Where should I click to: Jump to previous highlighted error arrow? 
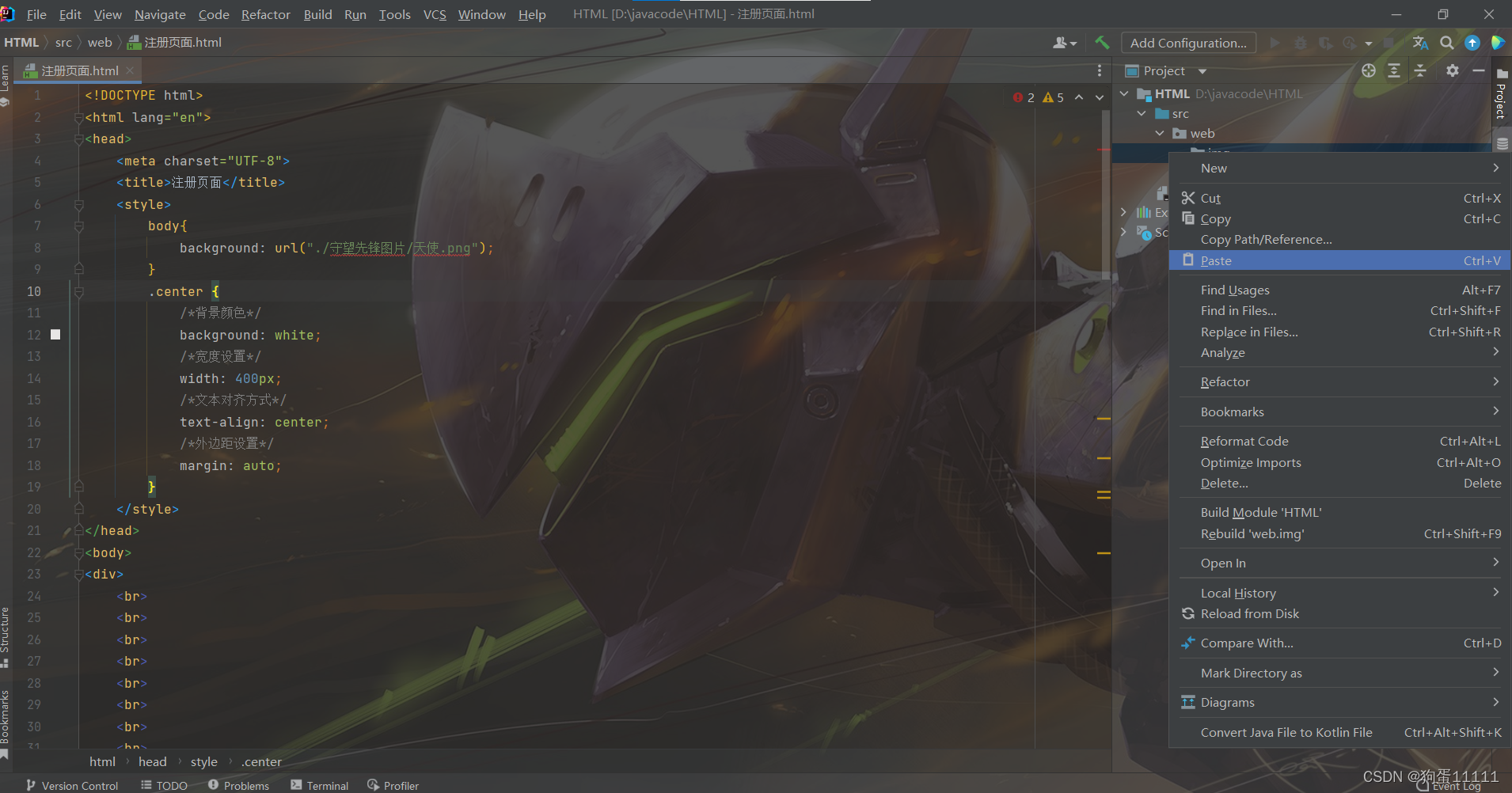(x=1079, y=97)
